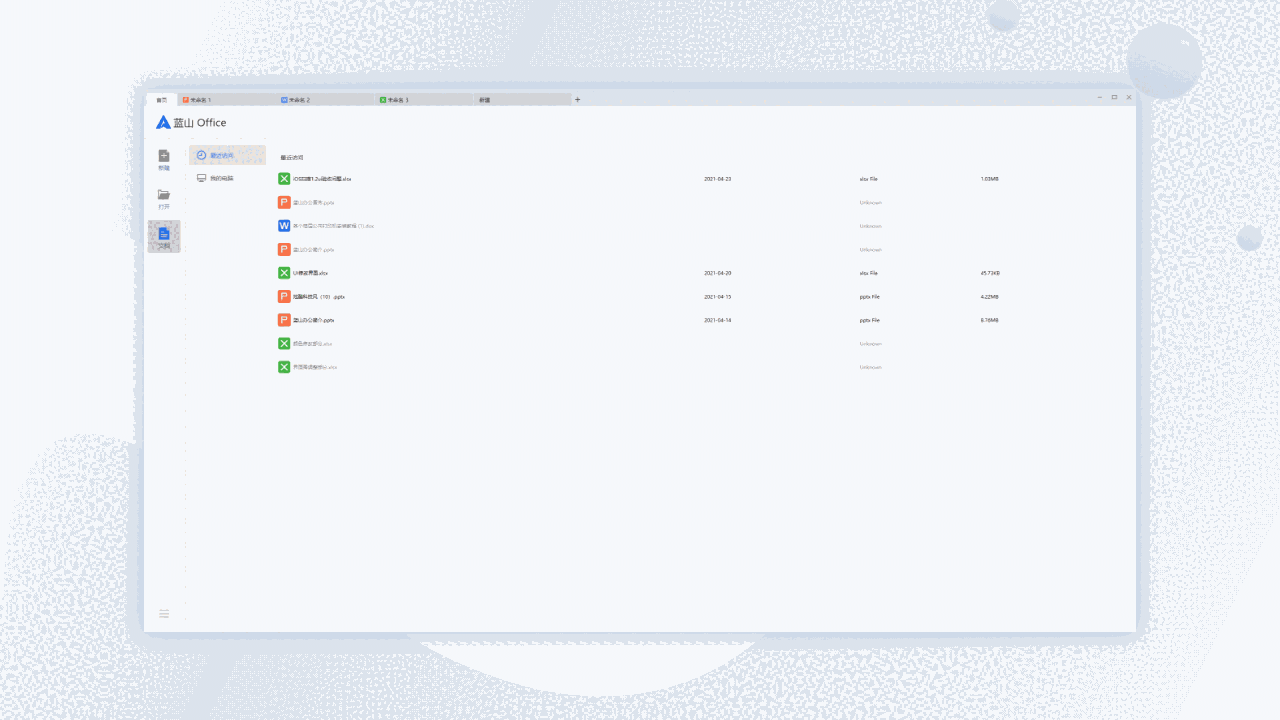Click the Excel icon of the 2021-04-20 file
The width and height of the screenshot is (1280, 720).
[284, 272]
